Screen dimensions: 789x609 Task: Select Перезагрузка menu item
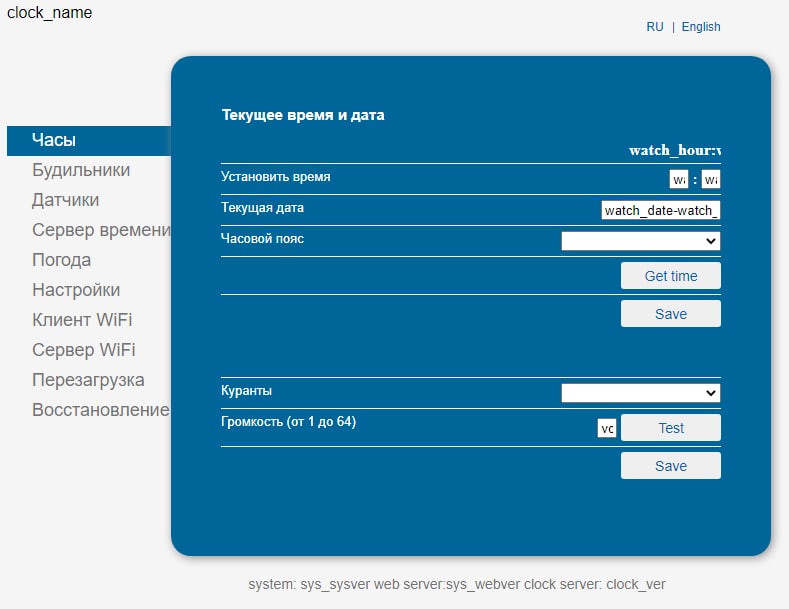click(88, 380)
